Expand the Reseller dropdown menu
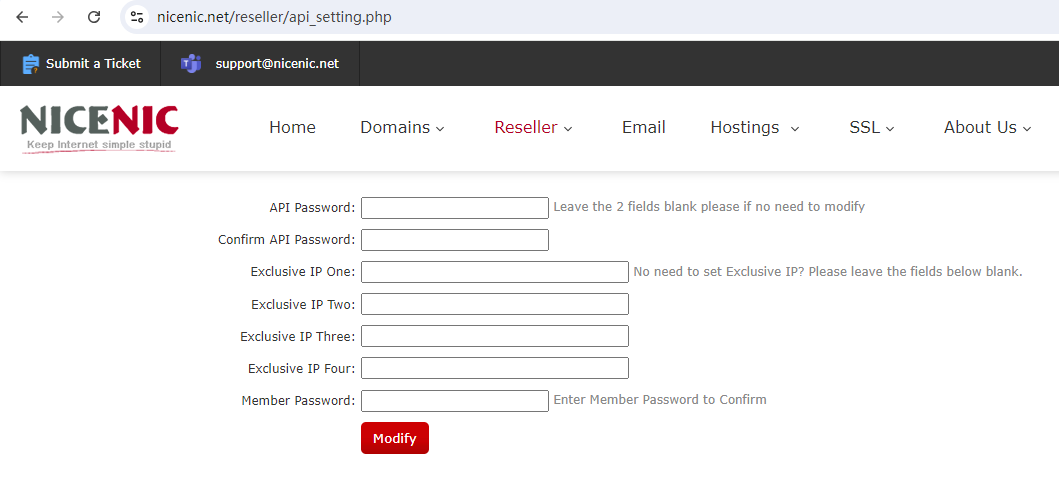The width and height of the screenshot is (1059, 481). click(534, 128)
